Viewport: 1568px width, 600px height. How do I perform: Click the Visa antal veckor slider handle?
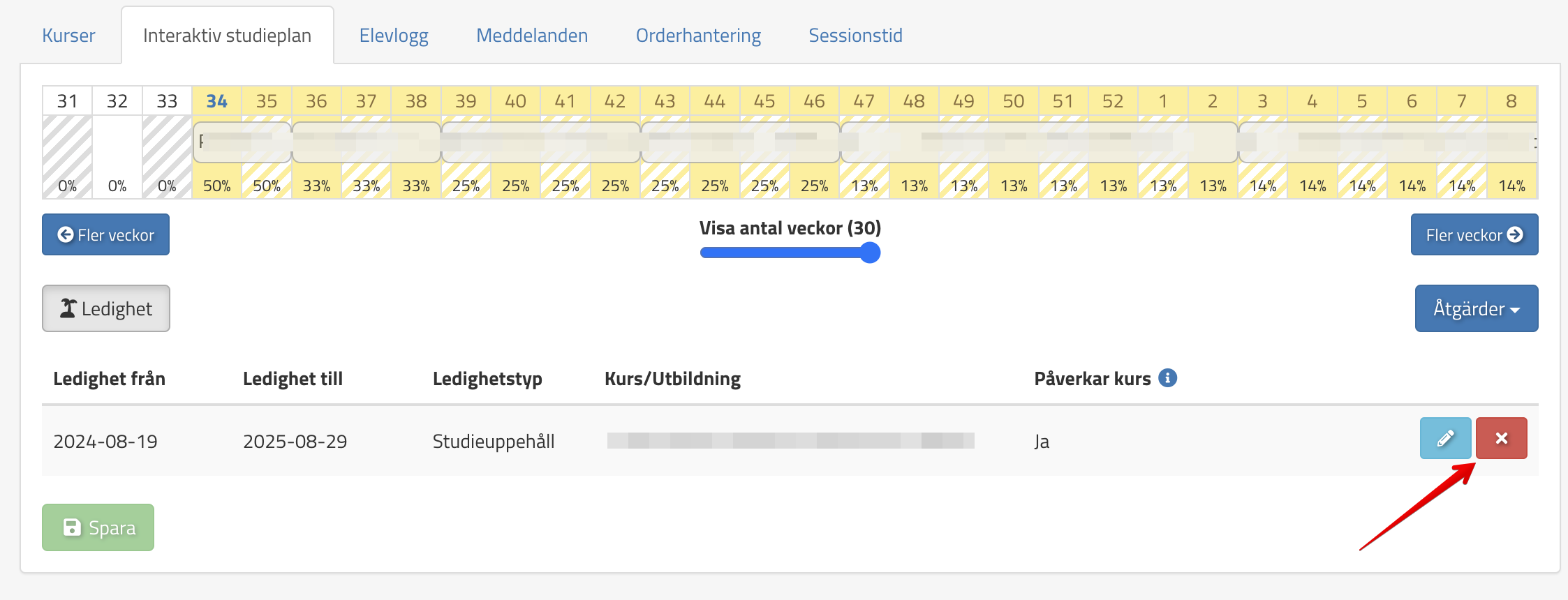tap(870, 253)
